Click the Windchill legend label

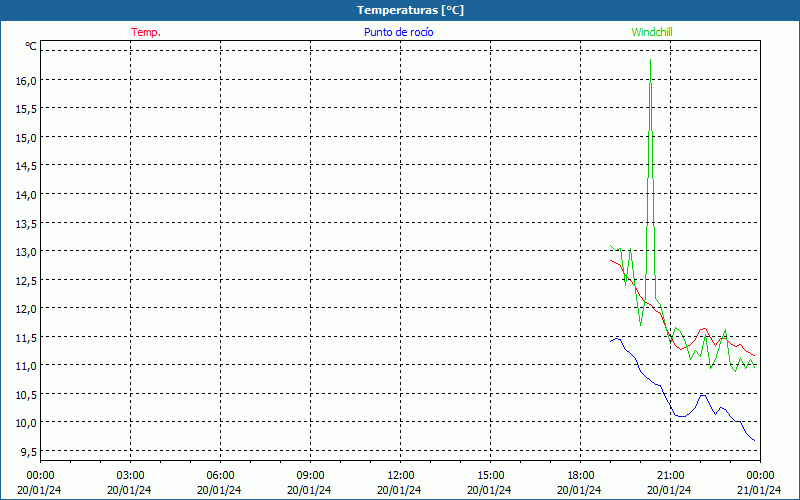tap(652, 32)
